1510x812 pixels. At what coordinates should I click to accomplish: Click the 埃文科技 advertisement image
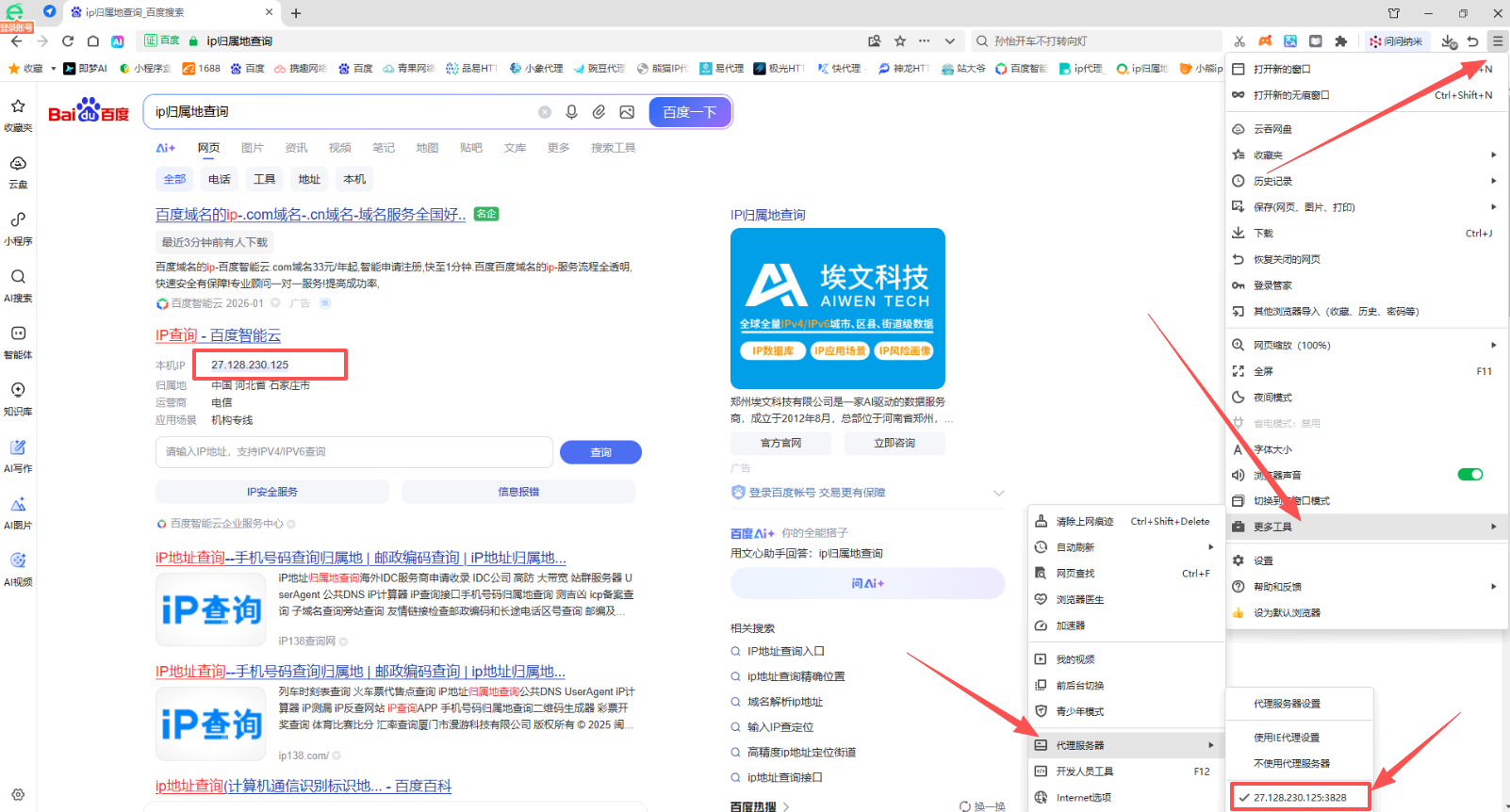tap(837, 308)
